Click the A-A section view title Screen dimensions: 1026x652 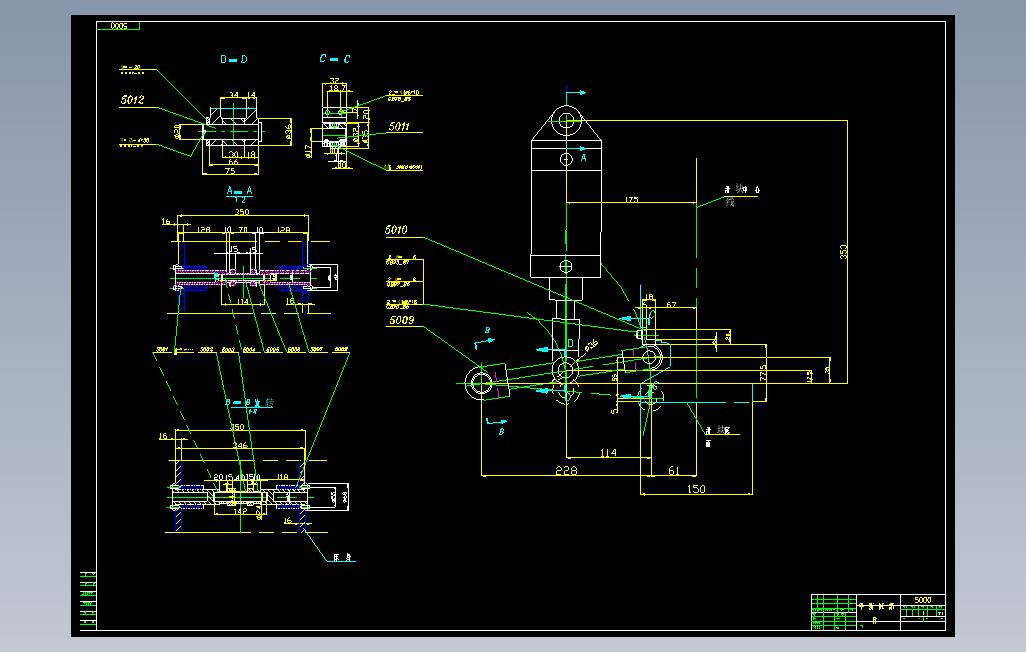pos(239,191)
